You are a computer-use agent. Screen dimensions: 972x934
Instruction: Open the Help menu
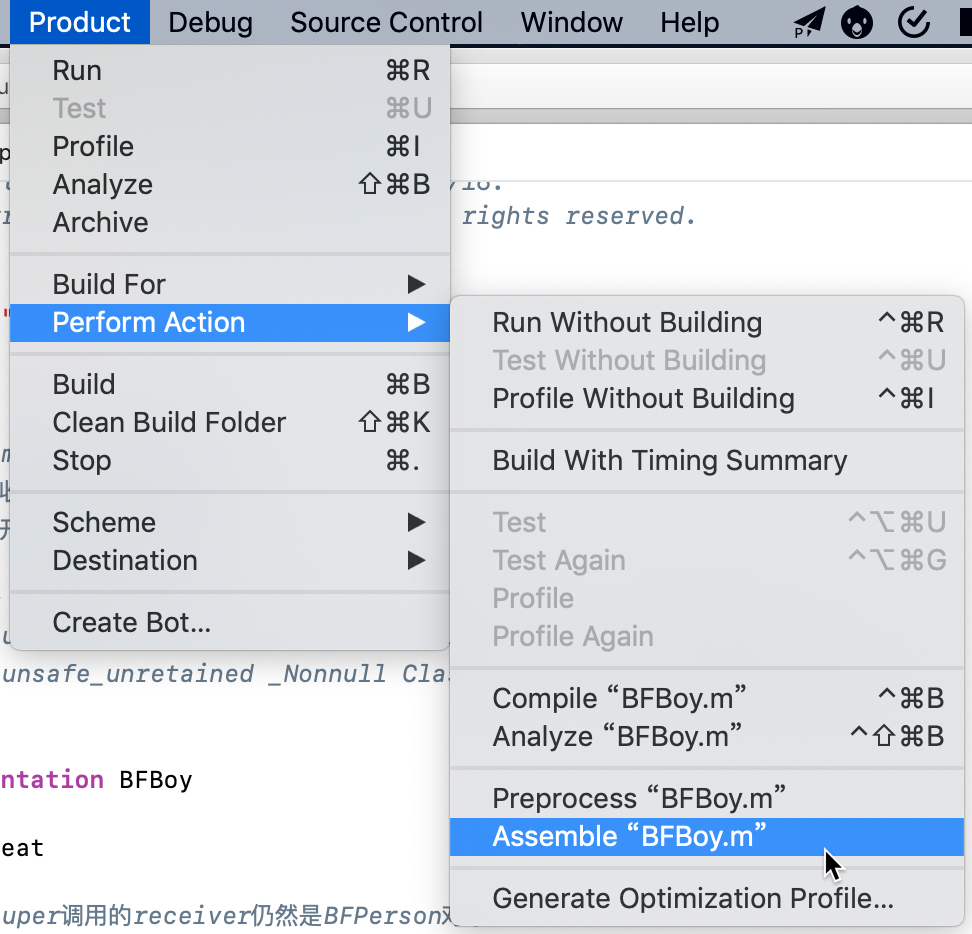click(x=689, y=22)
